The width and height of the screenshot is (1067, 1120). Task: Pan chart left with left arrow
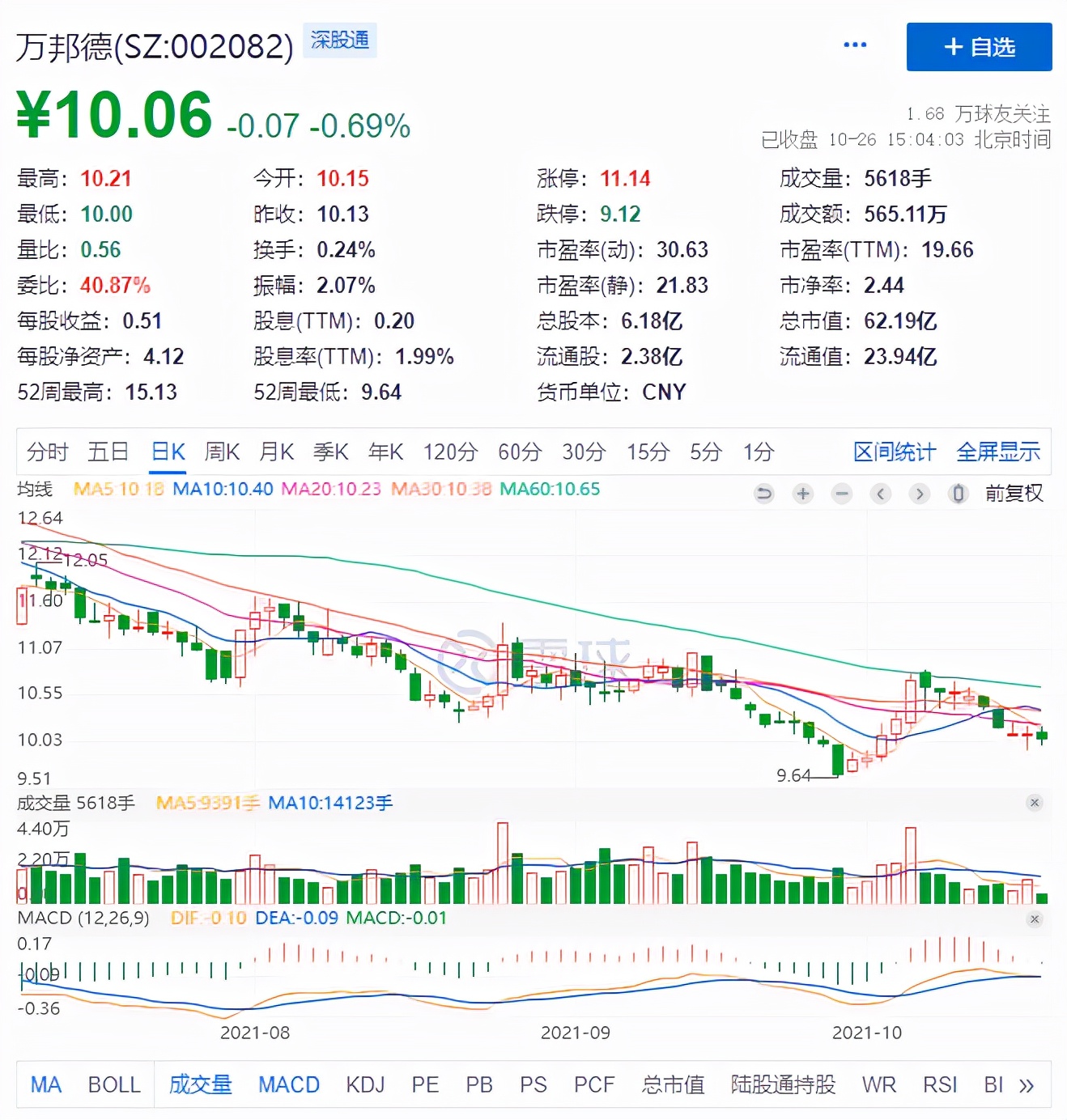881,494
